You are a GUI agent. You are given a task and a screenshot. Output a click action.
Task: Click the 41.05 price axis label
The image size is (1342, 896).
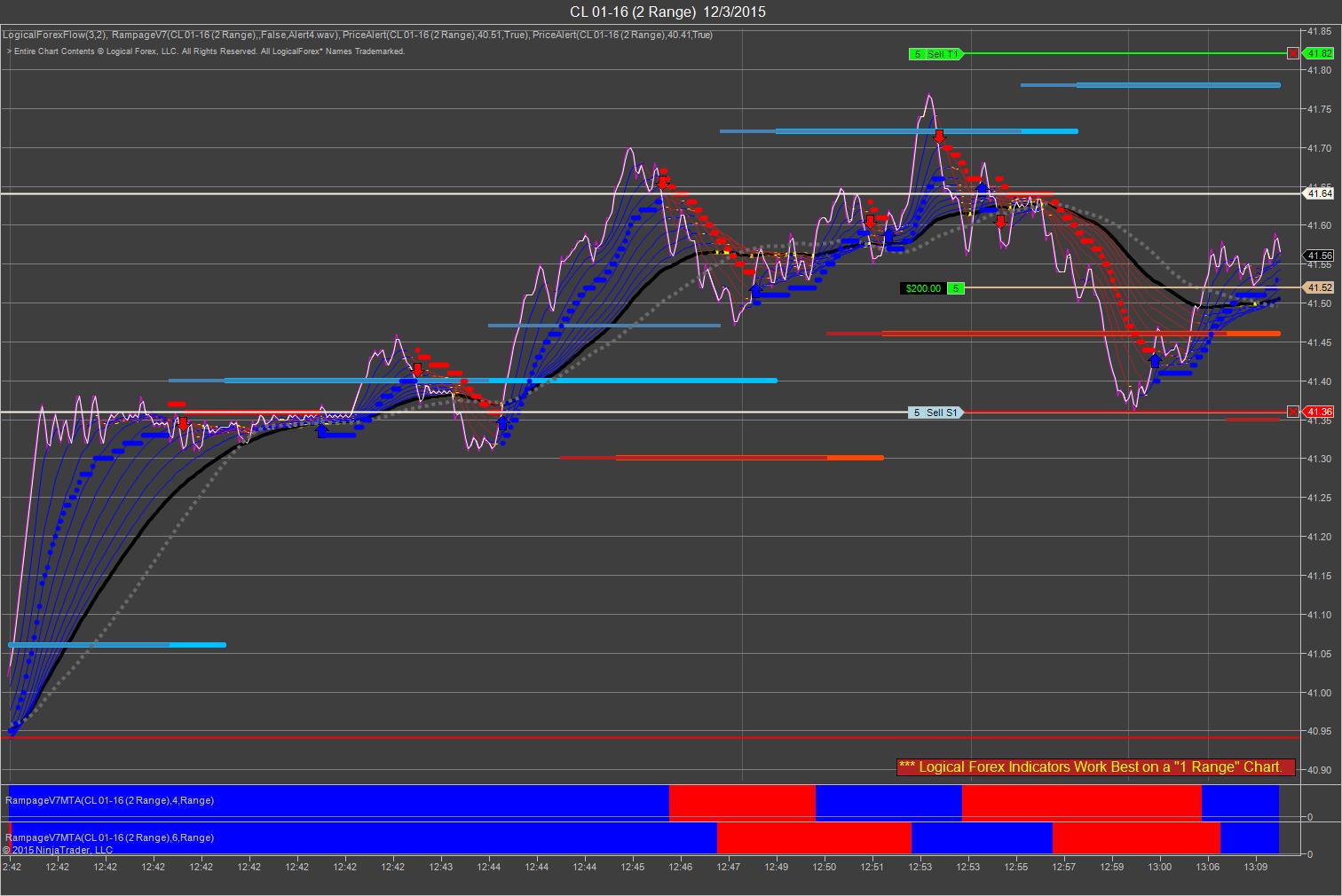click(x=1319, y=654)
